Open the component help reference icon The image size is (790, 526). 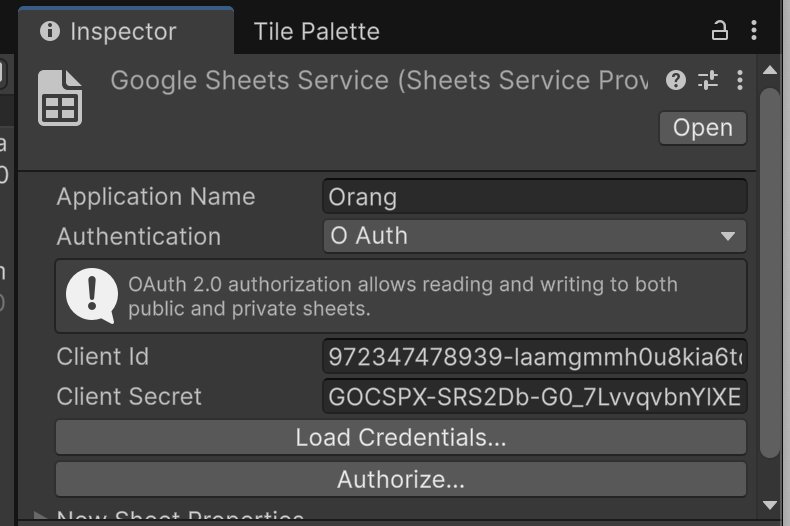[676, 80]
